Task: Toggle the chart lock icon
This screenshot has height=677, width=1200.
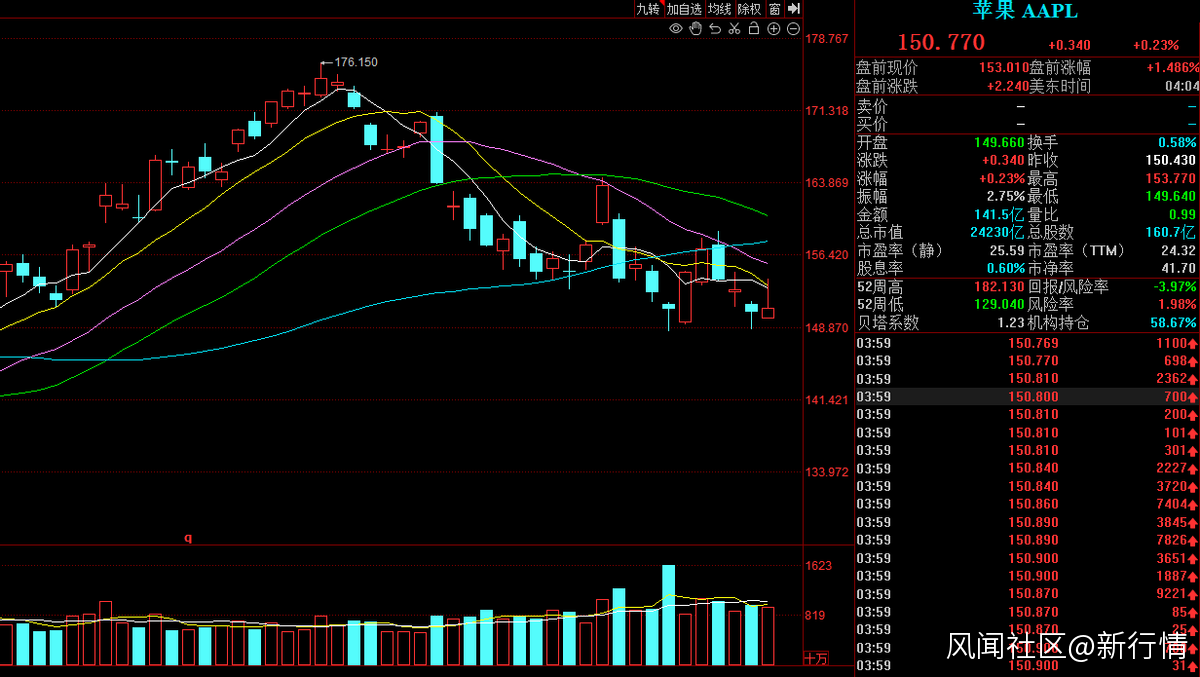Action: [754, 29]
